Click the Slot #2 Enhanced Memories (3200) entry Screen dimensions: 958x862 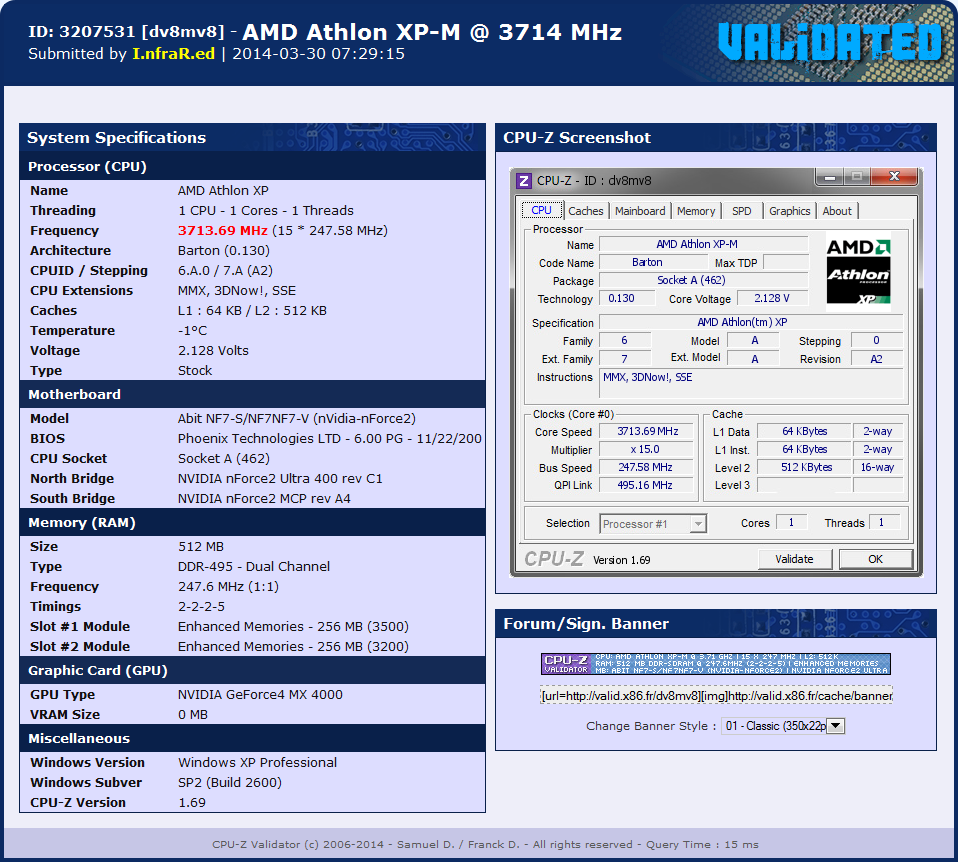pyautogui.click(x=293, y=646)
